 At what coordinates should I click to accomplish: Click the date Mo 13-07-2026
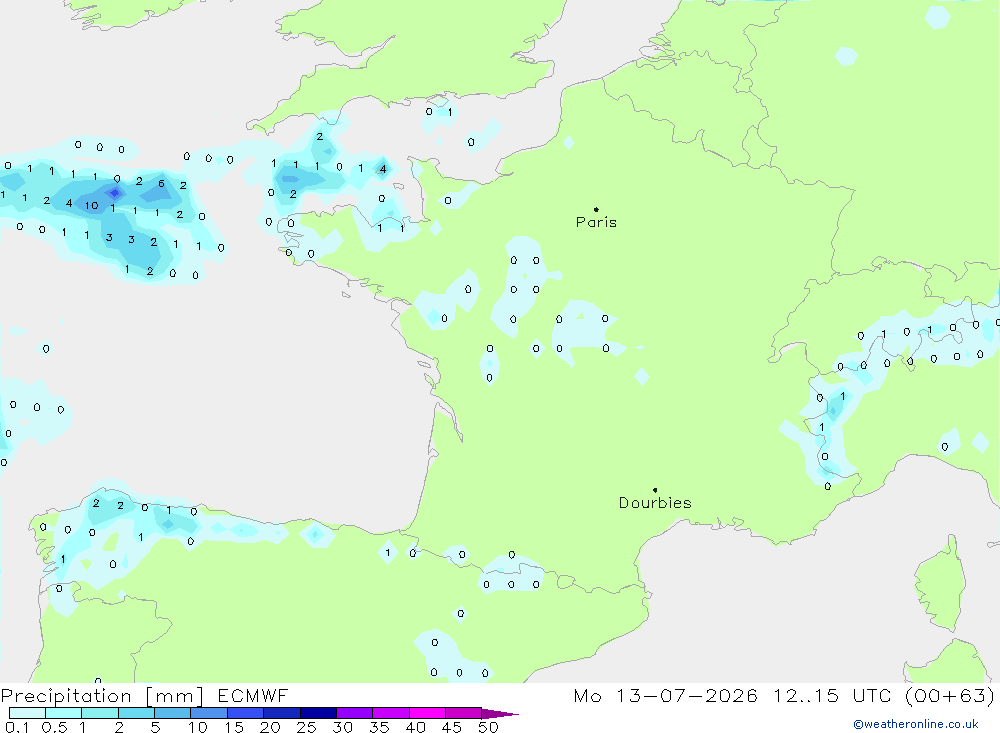tap(666, 696)
